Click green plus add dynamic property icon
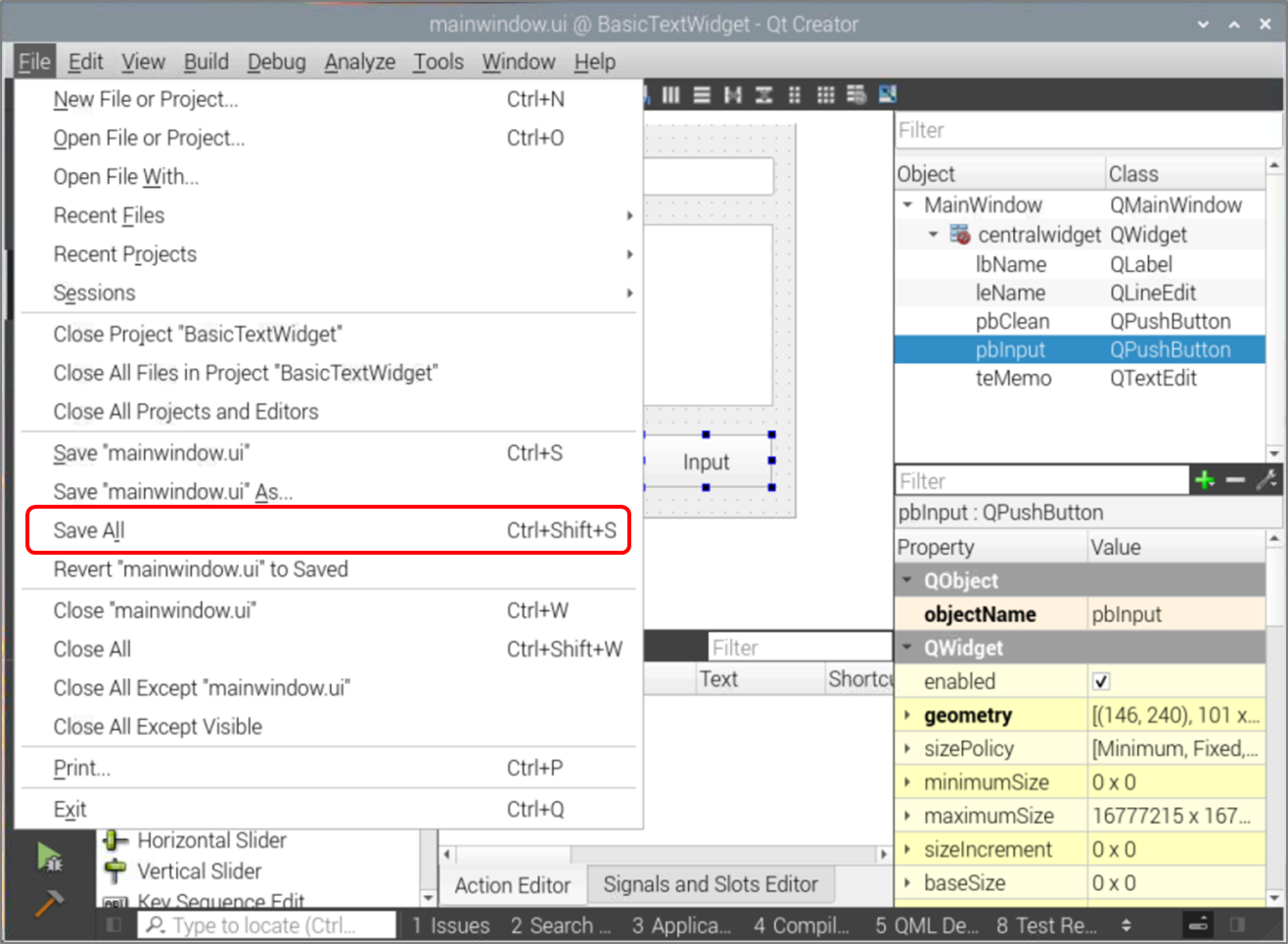Screen dimensions: 1288x944 [1205, 479]
